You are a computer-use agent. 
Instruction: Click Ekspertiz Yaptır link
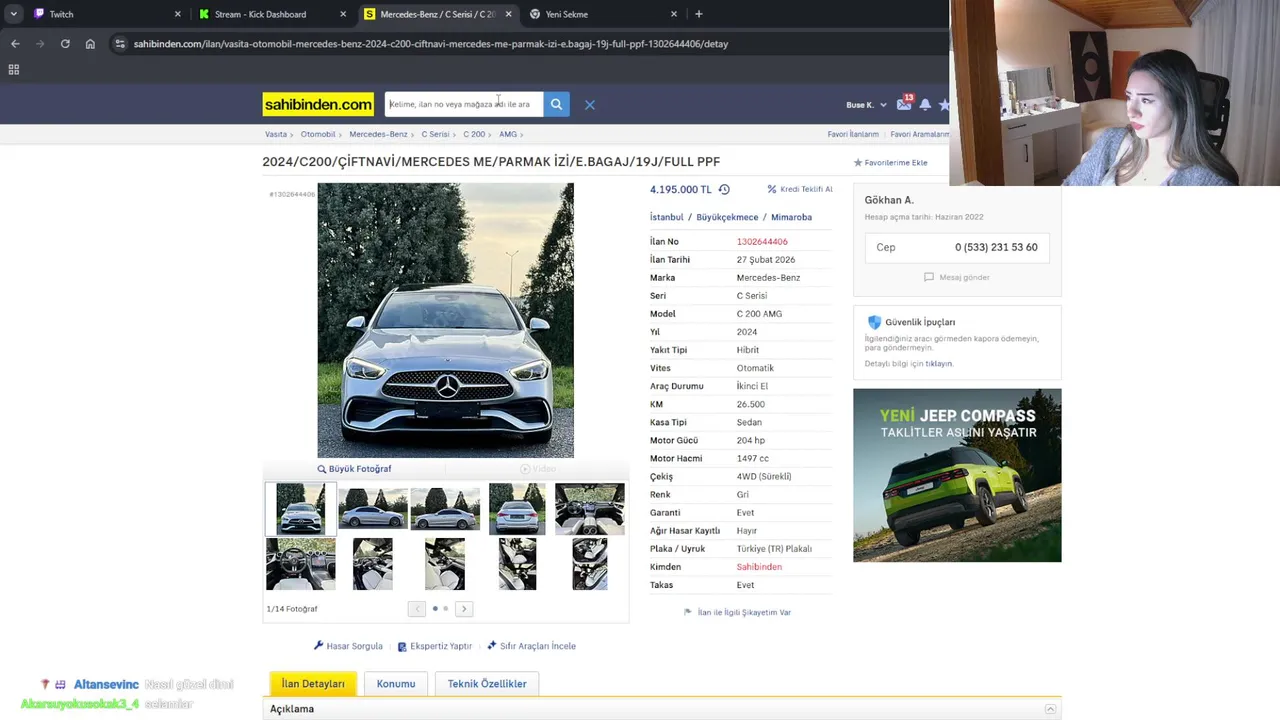point(435,646)
